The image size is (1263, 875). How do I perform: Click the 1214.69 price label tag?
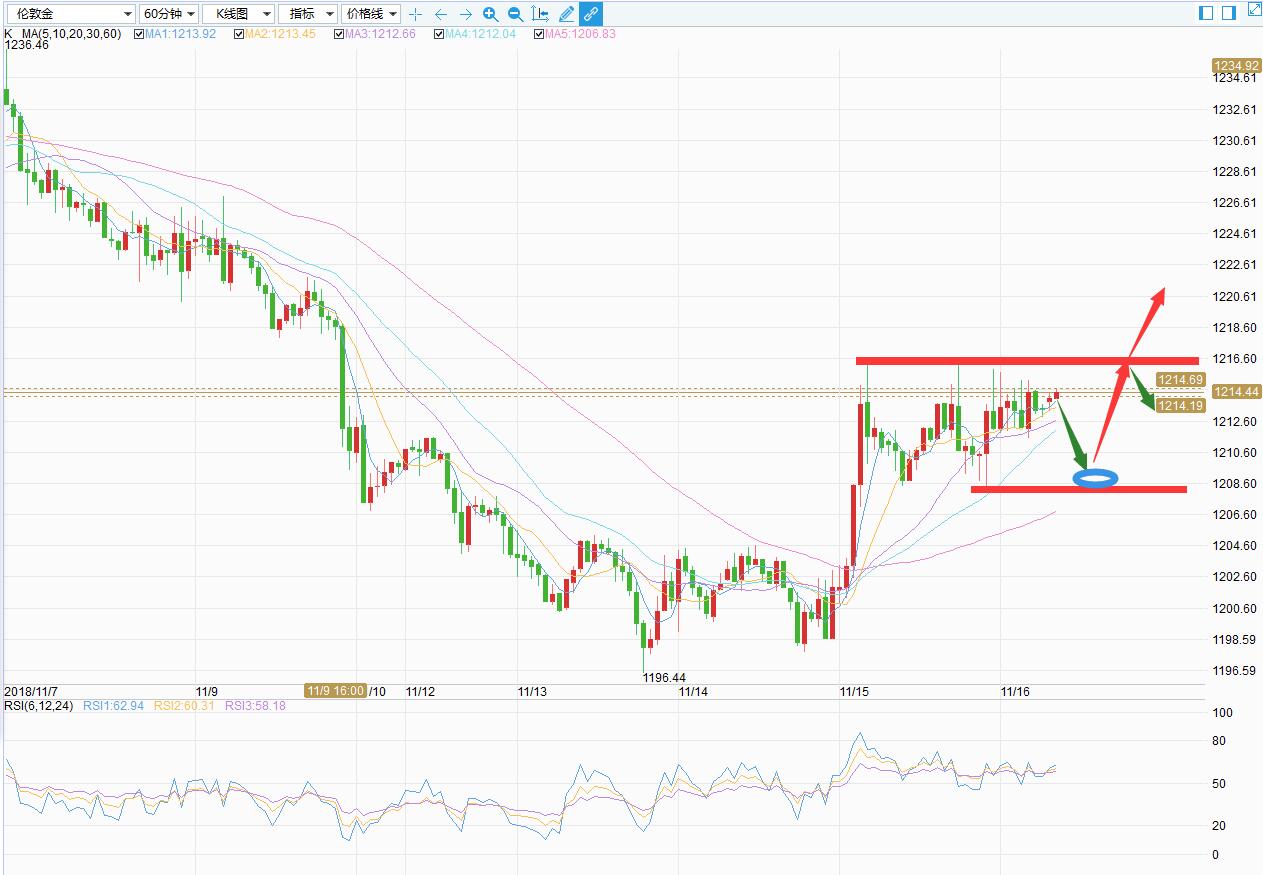(1180, 380)
